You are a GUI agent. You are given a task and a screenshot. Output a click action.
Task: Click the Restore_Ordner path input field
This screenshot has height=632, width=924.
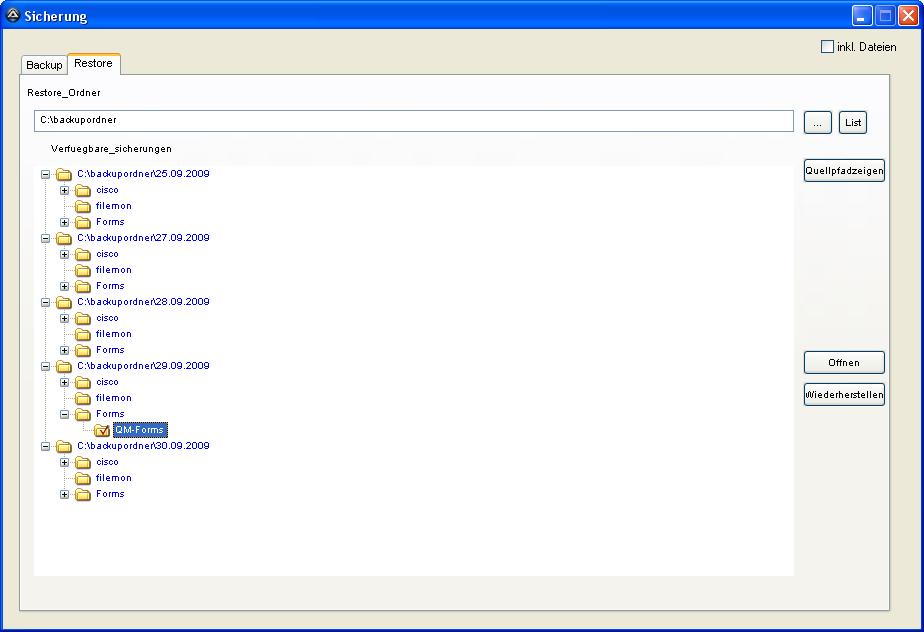pos(413,121)
